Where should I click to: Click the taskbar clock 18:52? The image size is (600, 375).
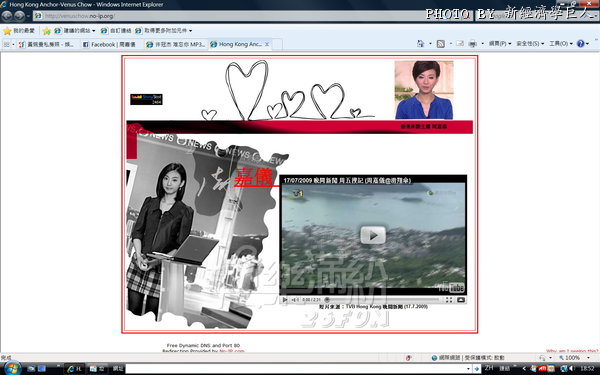587,368
